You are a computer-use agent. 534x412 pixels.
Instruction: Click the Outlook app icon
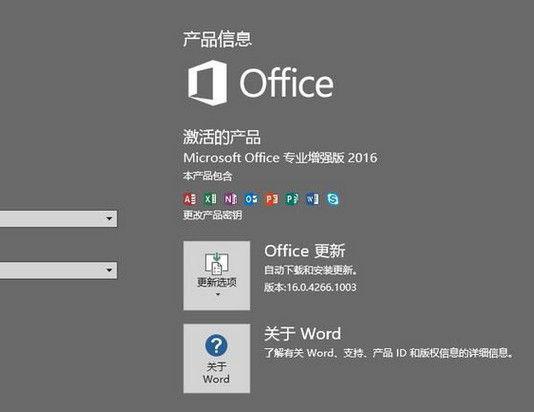[251, 199]
